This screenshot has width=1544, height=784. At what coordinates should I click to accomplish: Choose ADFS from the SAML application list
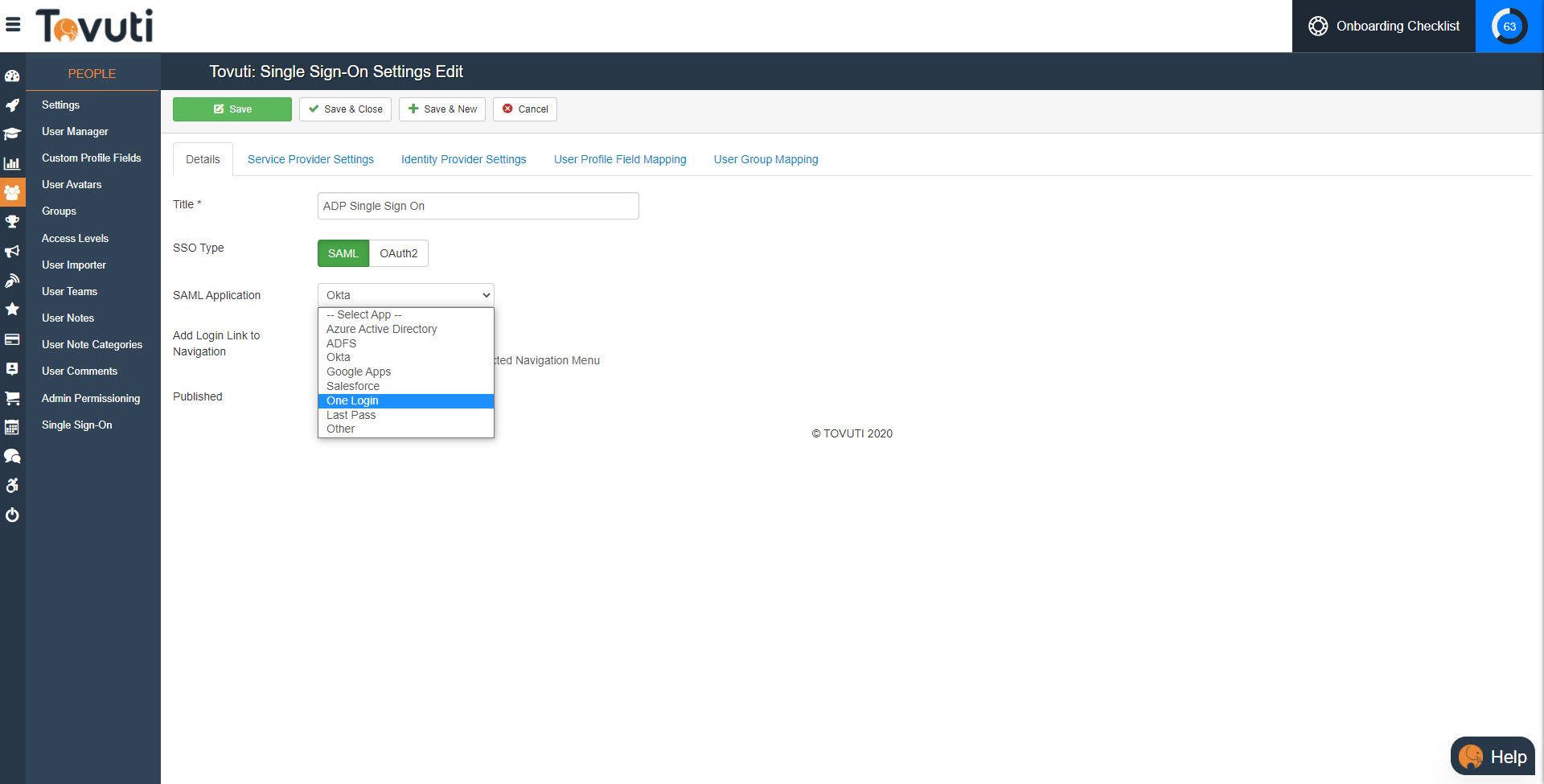point(406,343)
